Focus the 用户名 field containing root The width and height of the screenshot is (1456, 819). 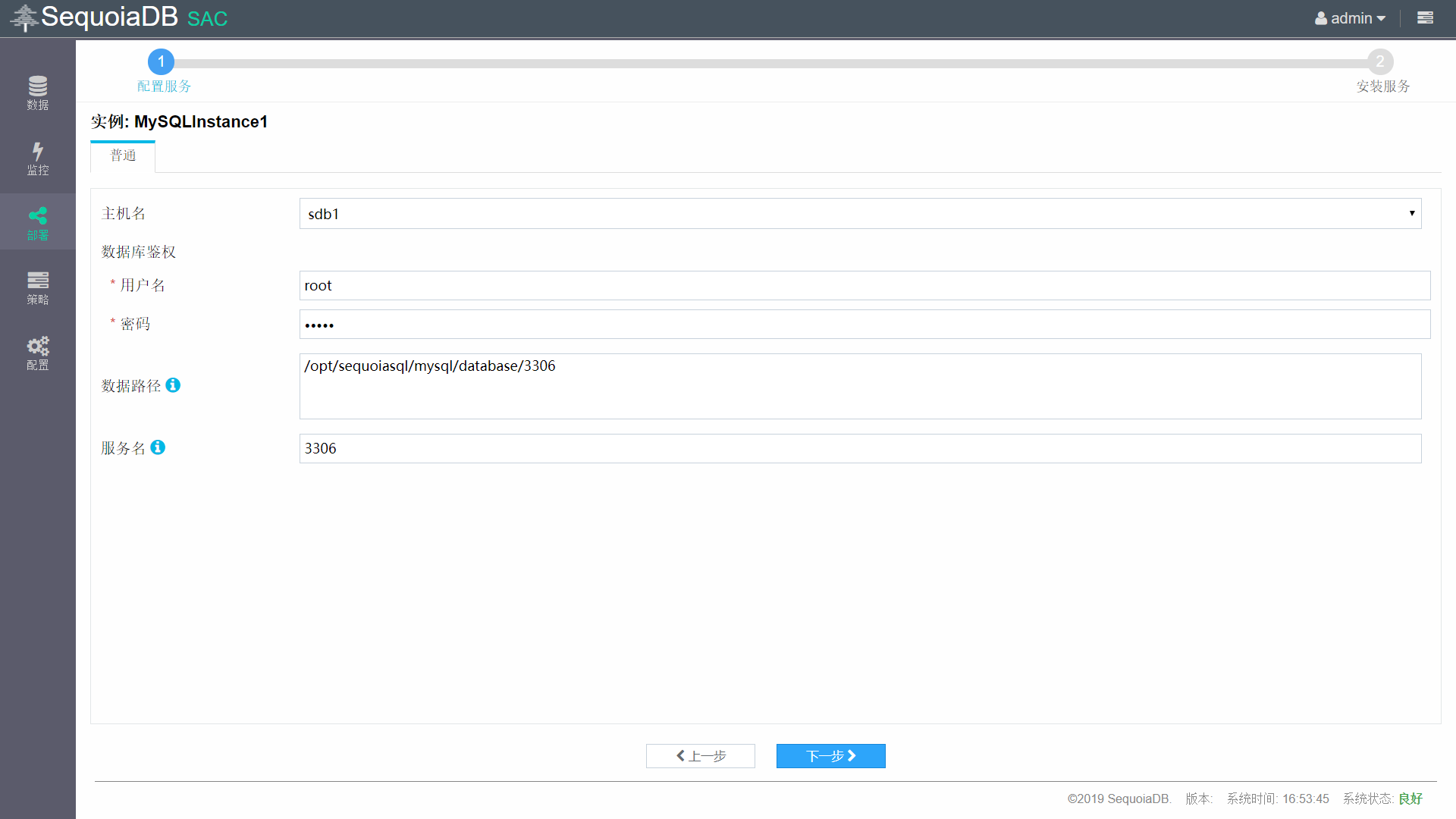pyautogui.click(x=864, y=285)
